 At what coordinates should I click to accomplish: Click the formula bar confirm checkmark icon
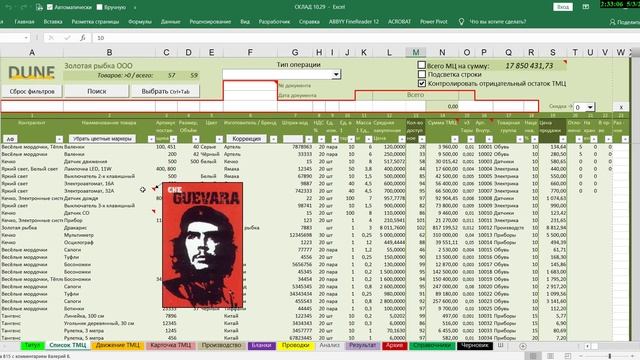click(67, 38)
